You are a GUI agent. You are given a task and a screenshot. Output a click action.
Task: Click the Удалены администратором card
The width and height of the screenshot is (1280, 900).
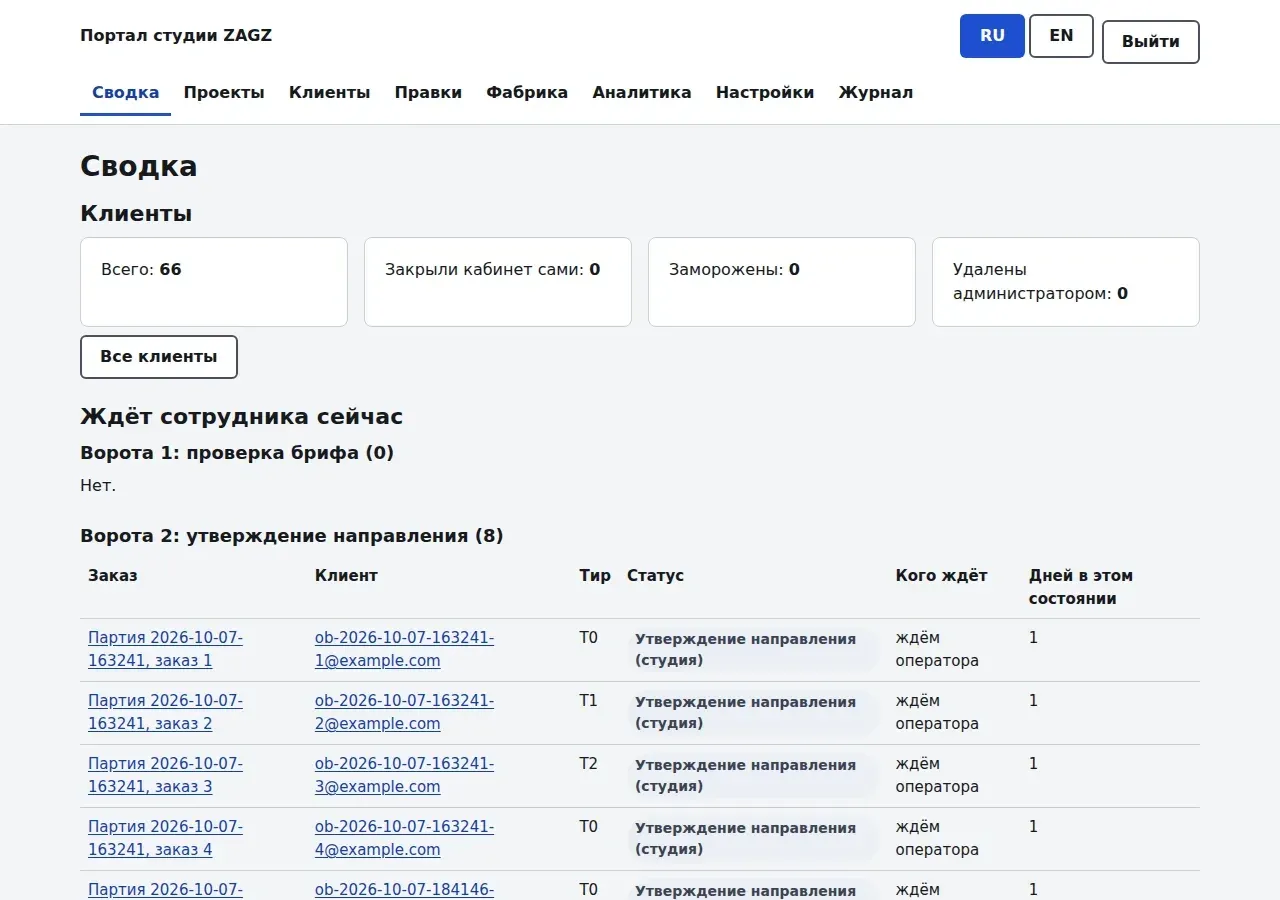point(1066,282)
